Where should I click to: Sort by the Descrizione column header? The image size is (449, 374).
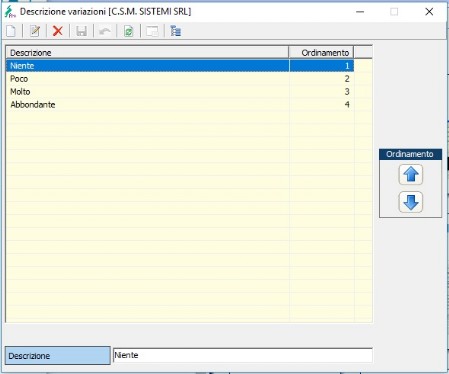click(x=147, y=53)
